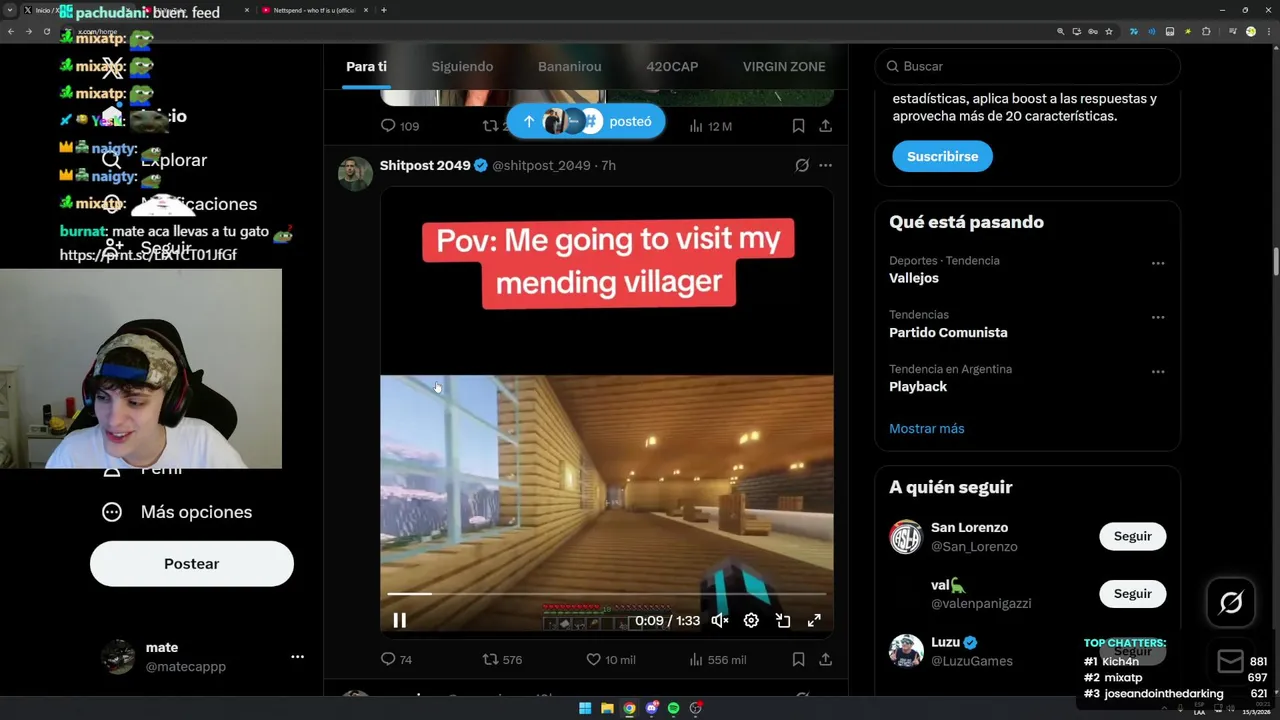This screenshot has height=720, width=1280.
Task: Open comments with 109 replies on top post
Action: 400,126
